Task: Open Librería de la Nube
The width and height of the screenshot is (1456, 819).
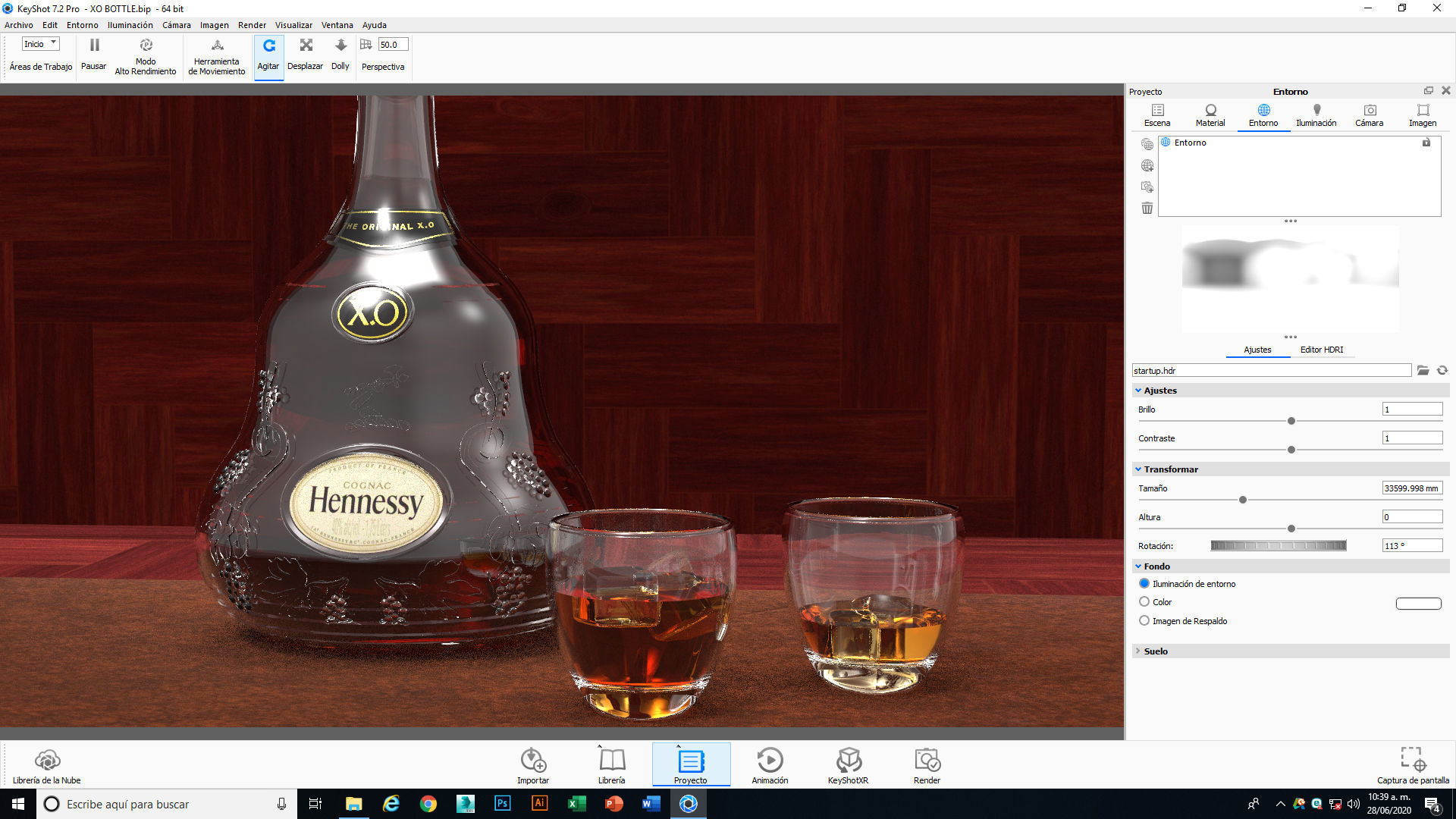Action: click(x=47, y=766)
